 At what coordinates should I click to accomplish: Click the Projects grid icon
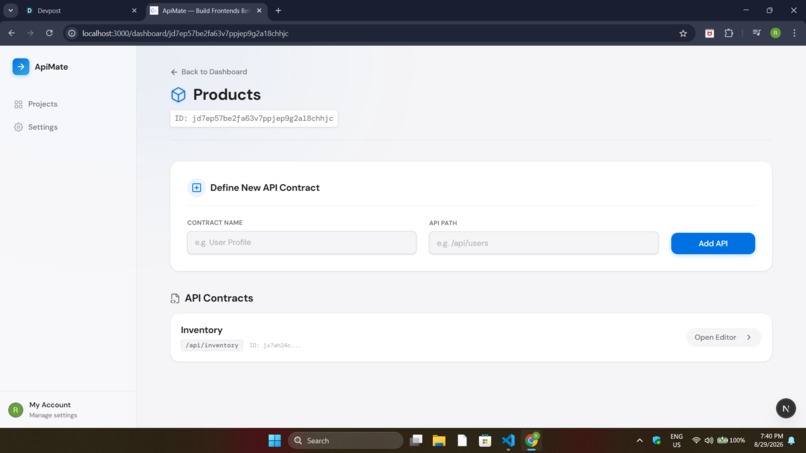(19, 104)
